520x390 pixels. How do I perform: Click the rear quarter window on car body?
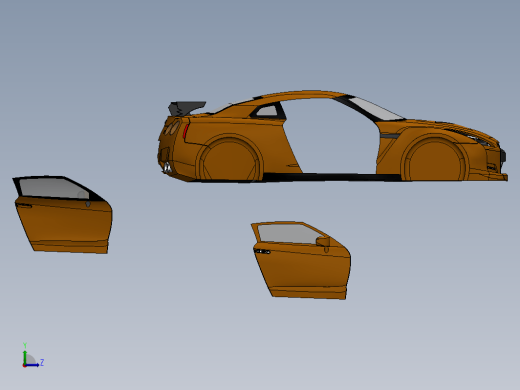pos(267,111)
